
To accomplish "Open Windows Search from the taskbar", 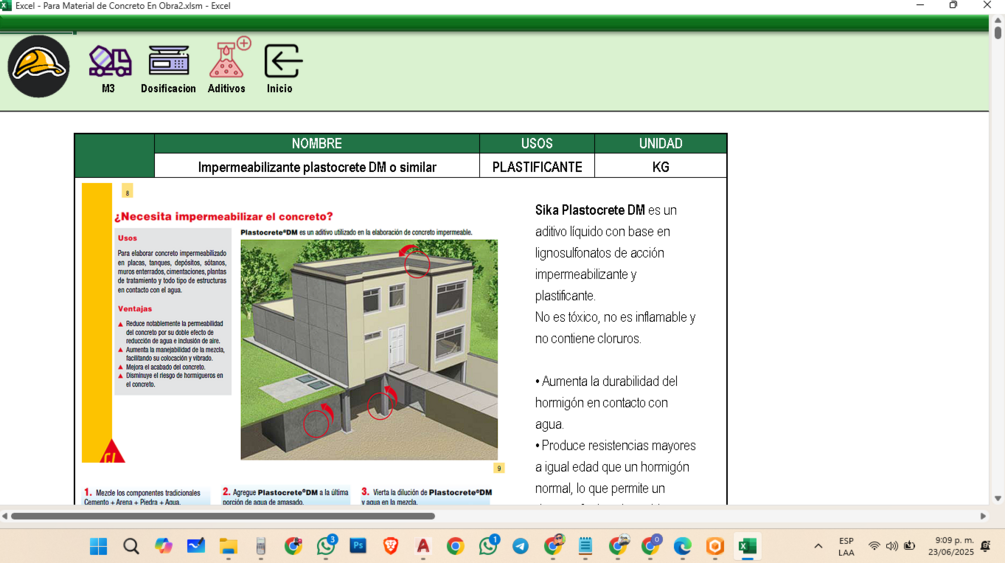I will click(x=131, y=546).
